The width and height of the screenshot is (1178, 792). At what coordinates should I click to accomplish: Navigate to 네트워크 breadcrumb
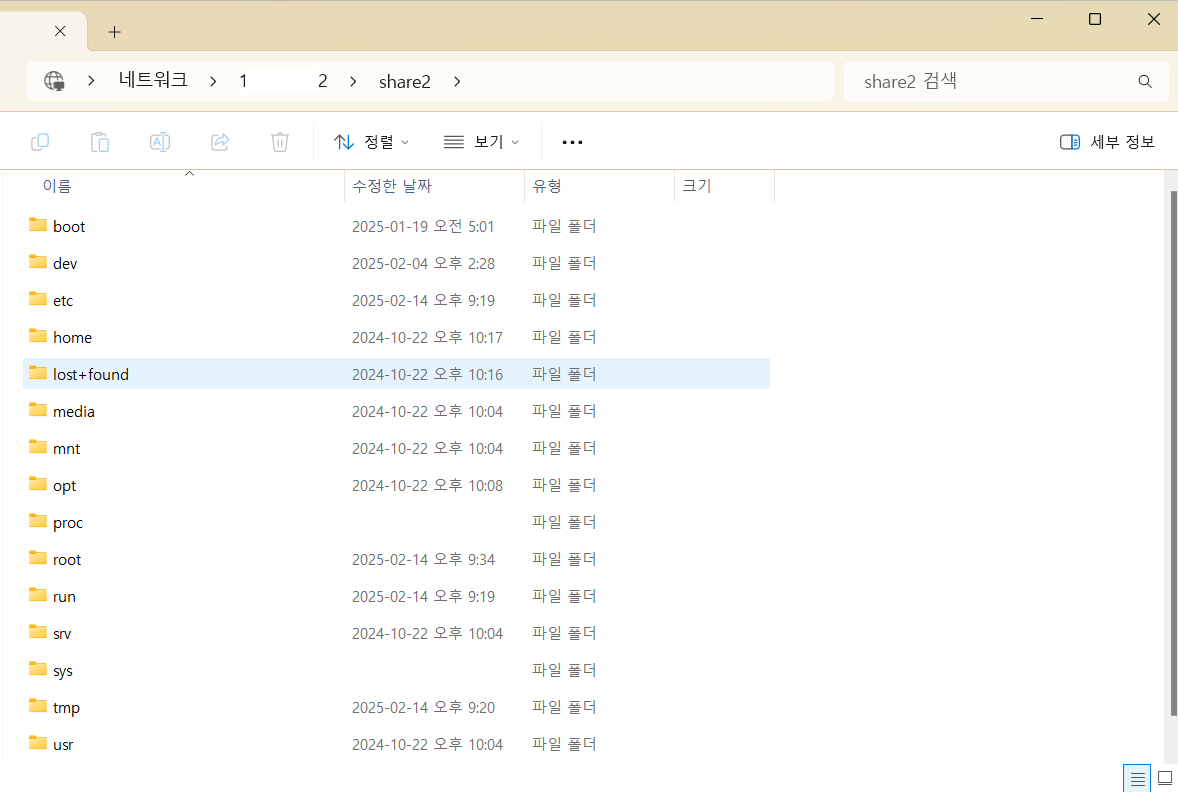click(x=153, y=80)
